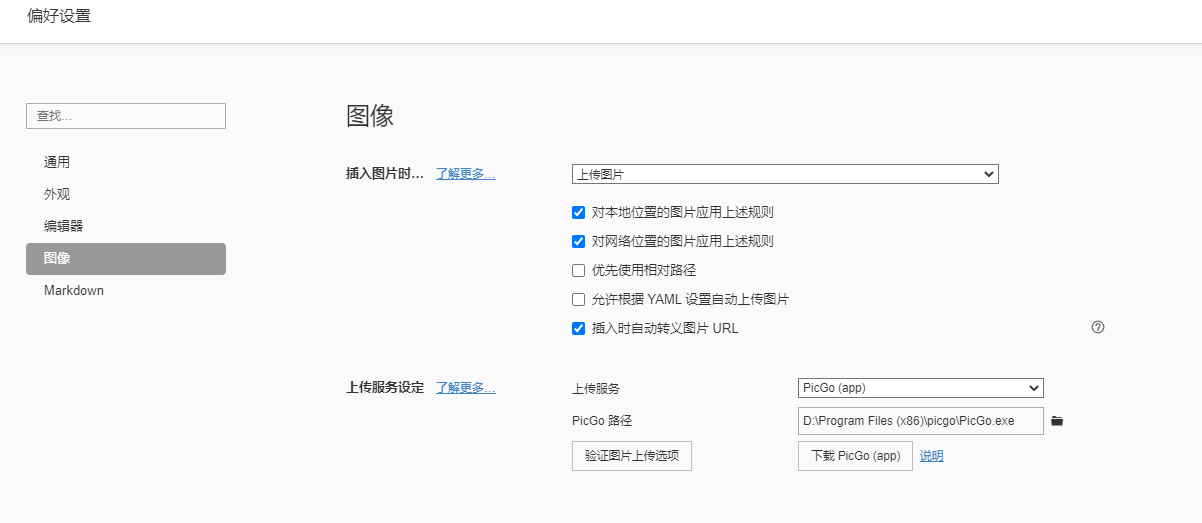Select 外观 settings category
This screenshot has width=1202, height=523.
[x=126, y=194]
